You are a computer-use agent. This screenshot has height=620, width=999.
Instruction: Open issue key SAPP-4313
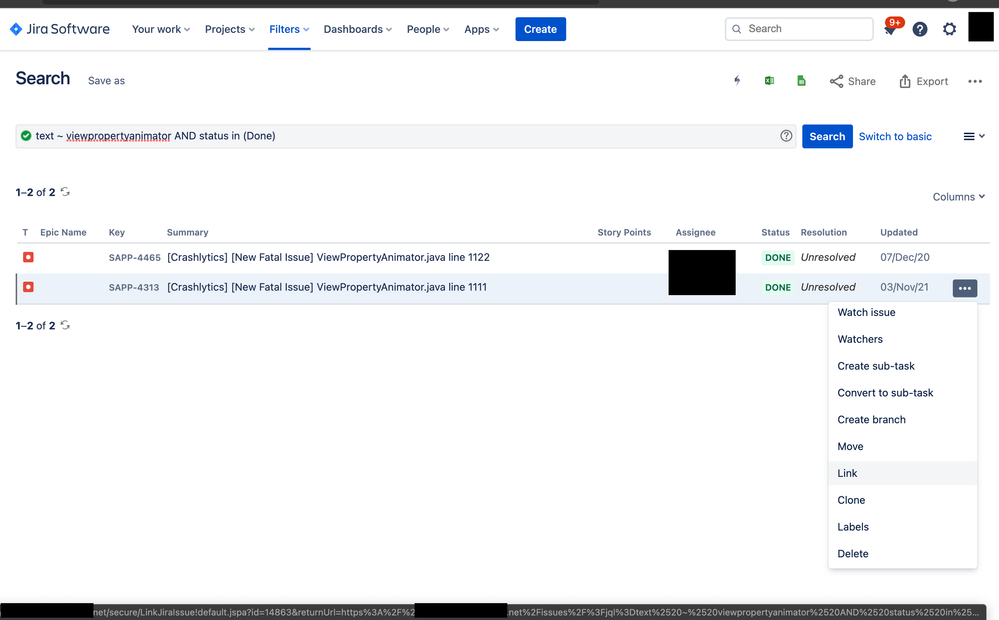tap(134, 287)
